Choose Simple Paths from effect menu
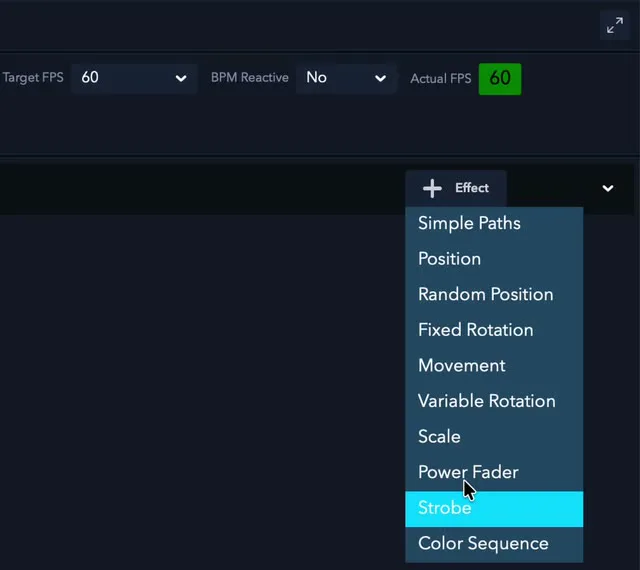Viewport: 640px width, 570px height. [494, 223]
